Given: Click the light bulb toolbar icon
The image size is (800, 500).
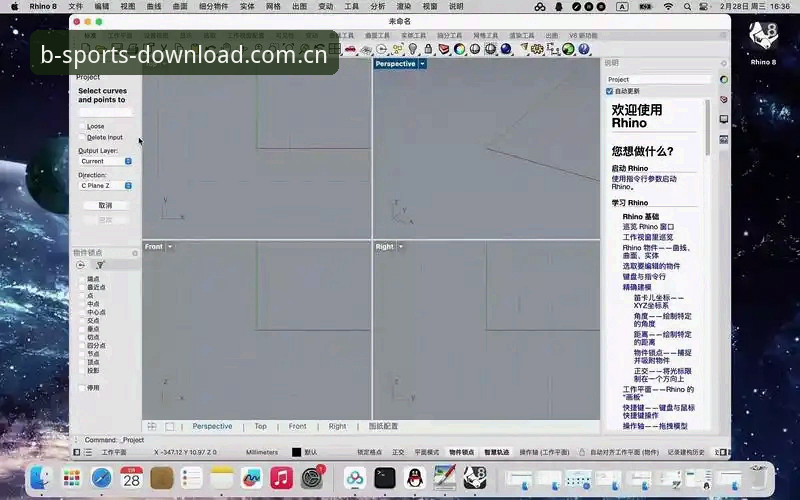Looking at the screenshot, I should pyautogui.click(x=413, y=49).
